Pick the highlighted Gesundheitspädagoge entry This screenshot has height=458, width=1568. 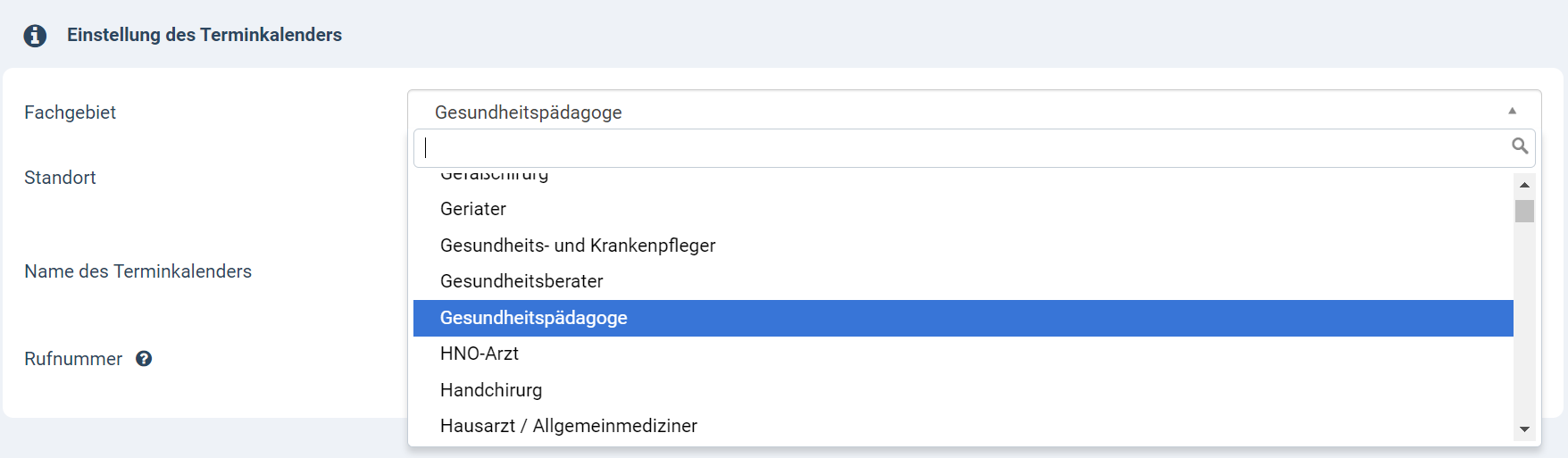tap(534, 318)
